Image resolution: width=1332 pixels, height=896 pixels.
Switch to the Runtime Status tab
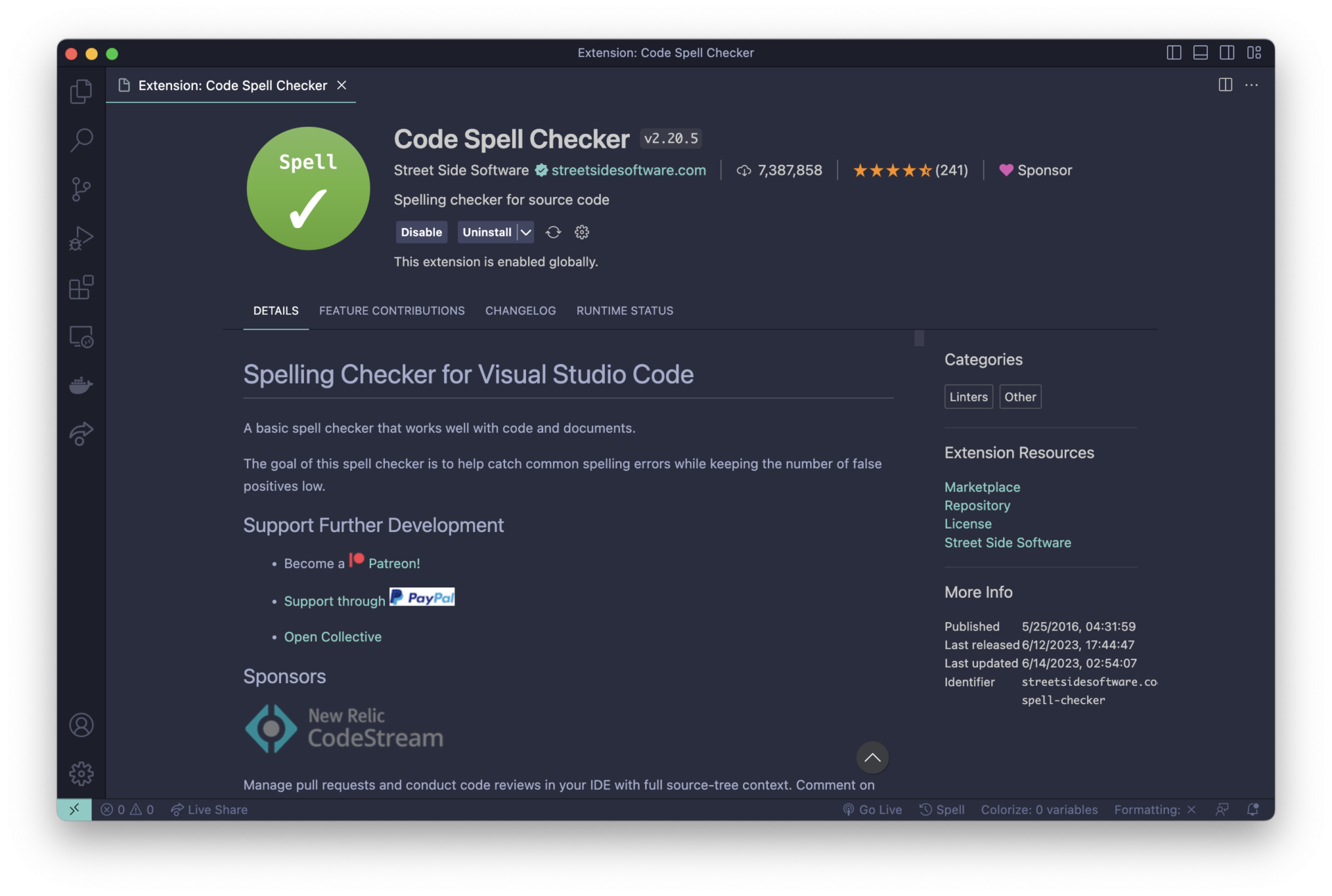[x=625, y=311]
